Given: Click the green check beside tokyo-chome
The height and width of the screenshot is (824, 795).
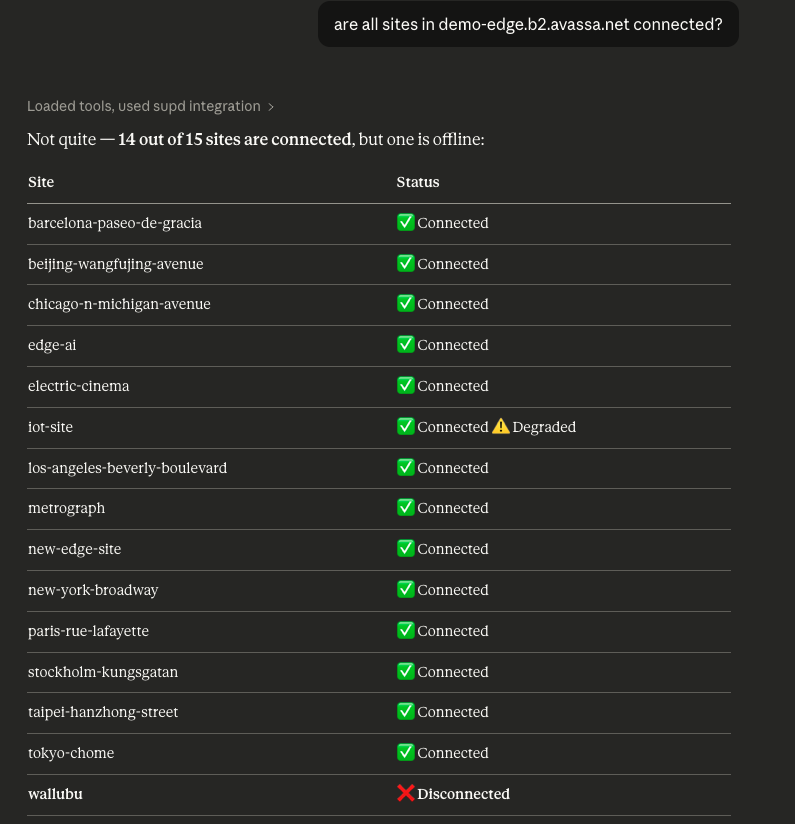Looking at the screenshot, I should coord(406,752).
